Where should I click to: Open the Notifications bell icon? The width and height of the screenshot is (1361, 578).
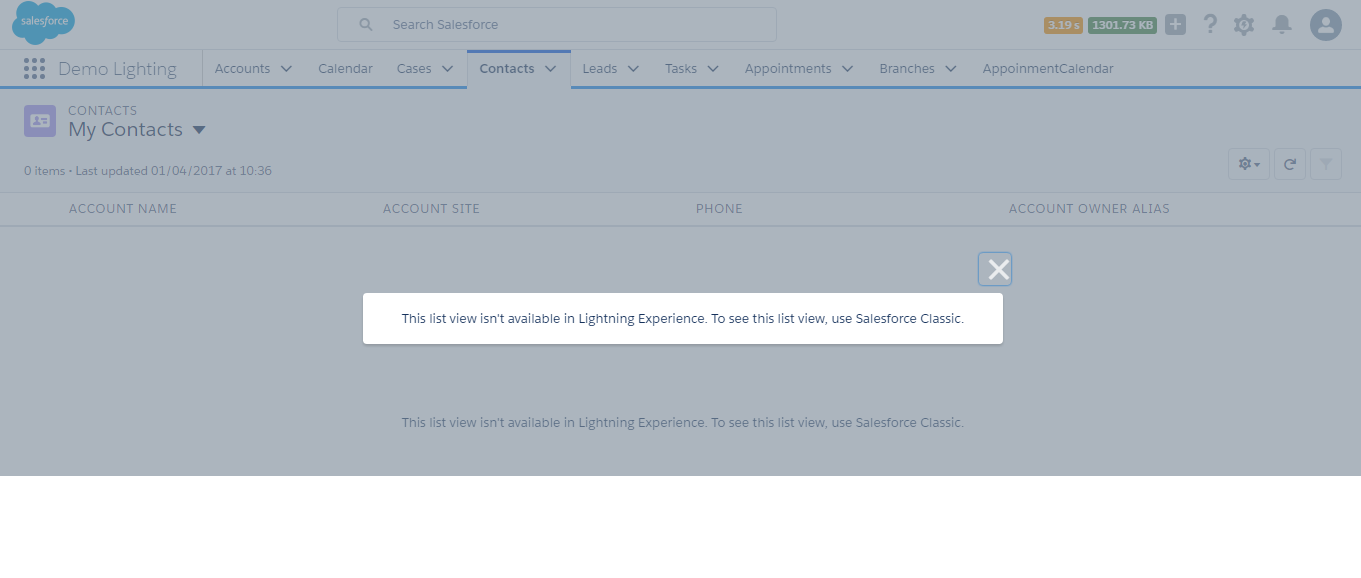click(1282, 25)
